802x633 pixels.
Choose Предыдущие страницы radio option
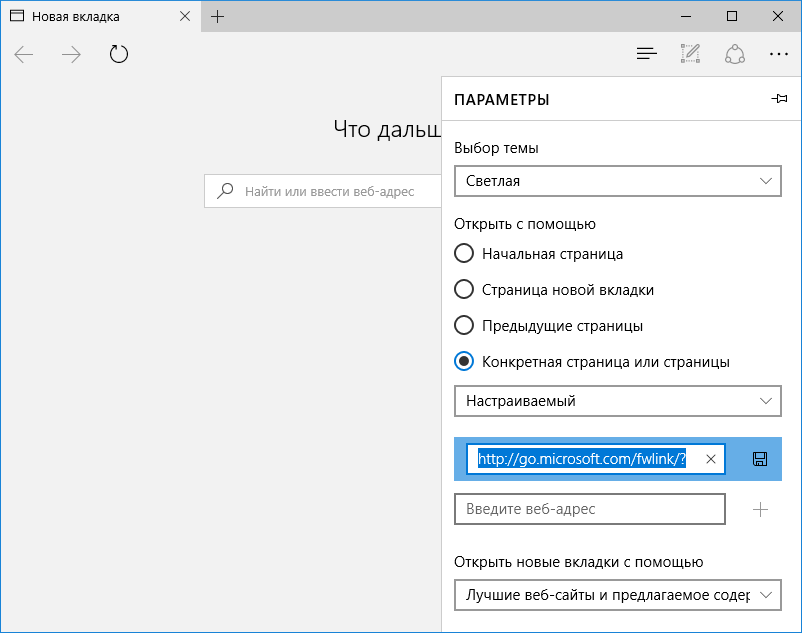(548, 326)
